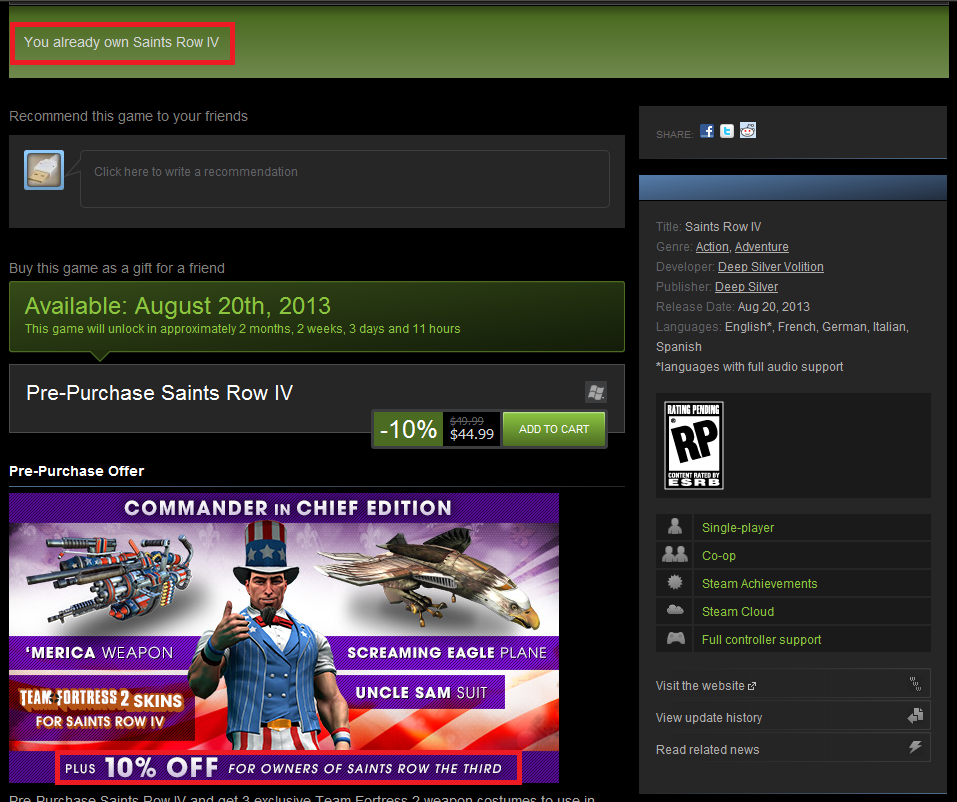Click the user avatar next to recommendation box
Viewport: 957px width, 802px height.
(44, 170)
